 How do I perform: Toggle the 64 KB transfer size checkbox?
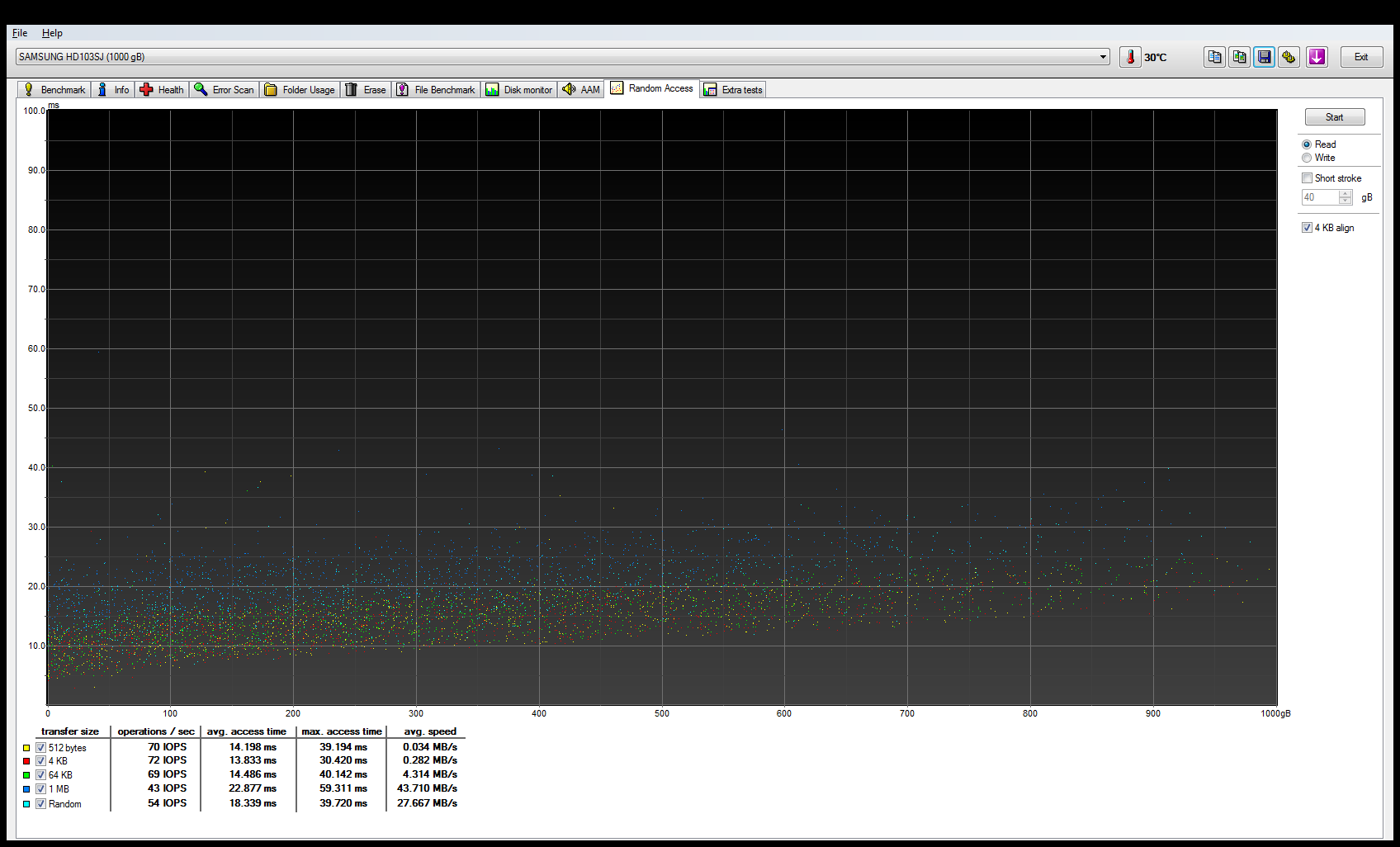(x=40, y=775)
